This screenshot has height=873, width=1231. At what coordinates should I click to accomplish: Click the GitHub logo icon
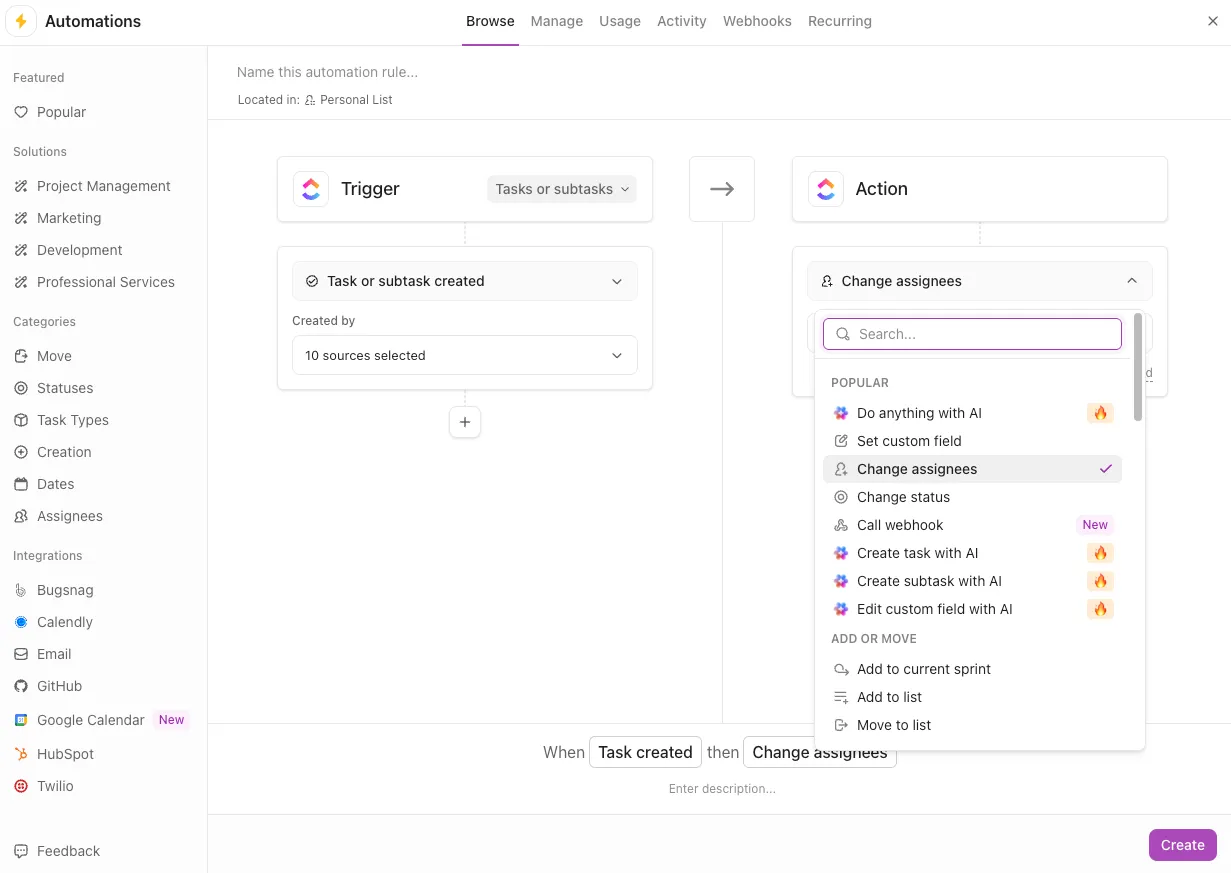point(21,686)
